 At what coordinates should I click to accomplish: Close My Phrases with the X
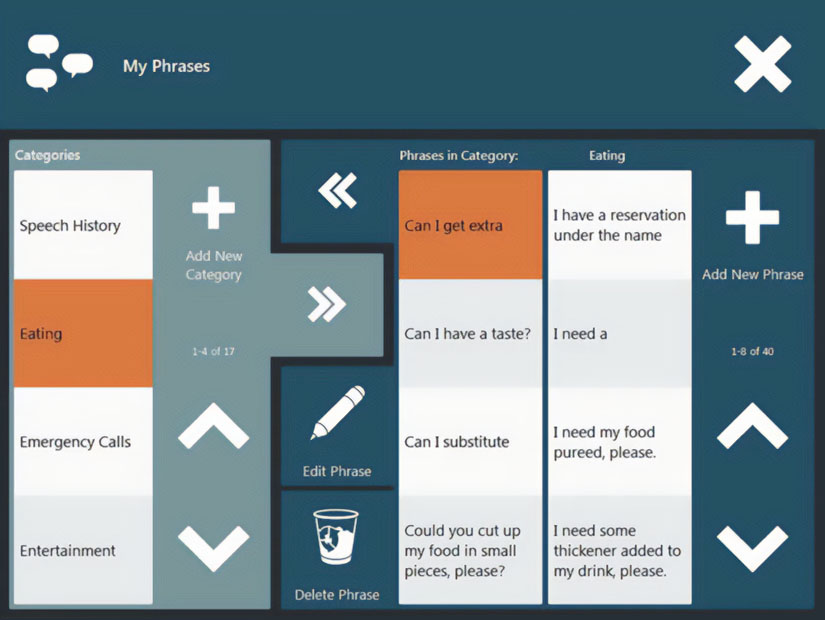pos(762,64)
